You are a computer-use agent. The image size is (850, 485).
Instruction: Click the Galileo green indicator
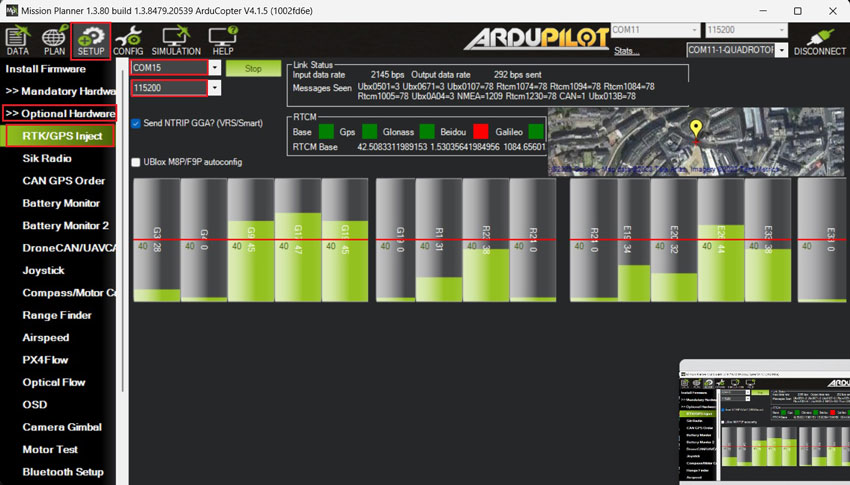pyautogui.click(x=536, y=132)
